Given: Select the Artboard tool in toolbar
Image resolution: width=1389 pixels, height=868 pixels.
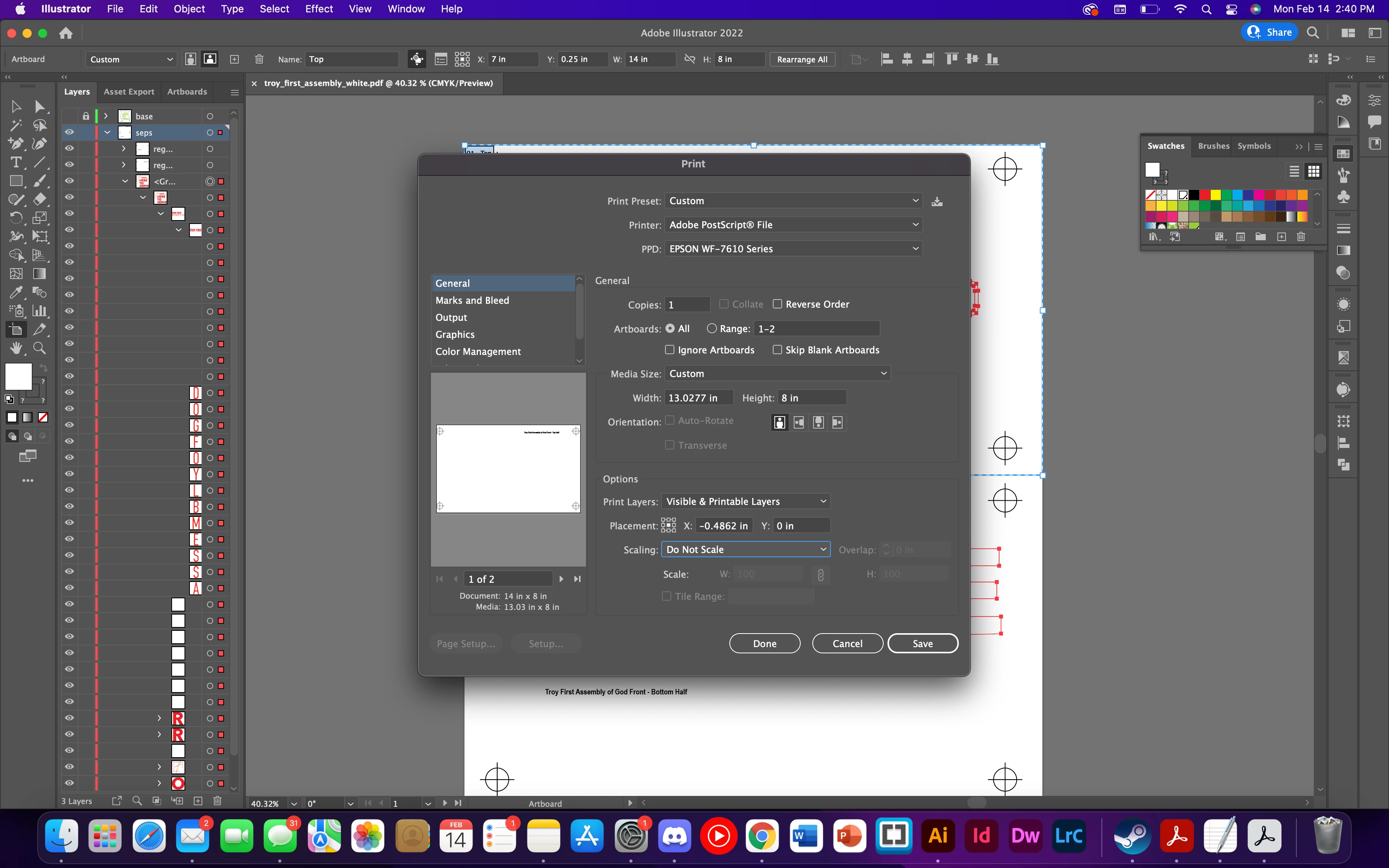Looking at the screenshot, I should coord(16,329).
